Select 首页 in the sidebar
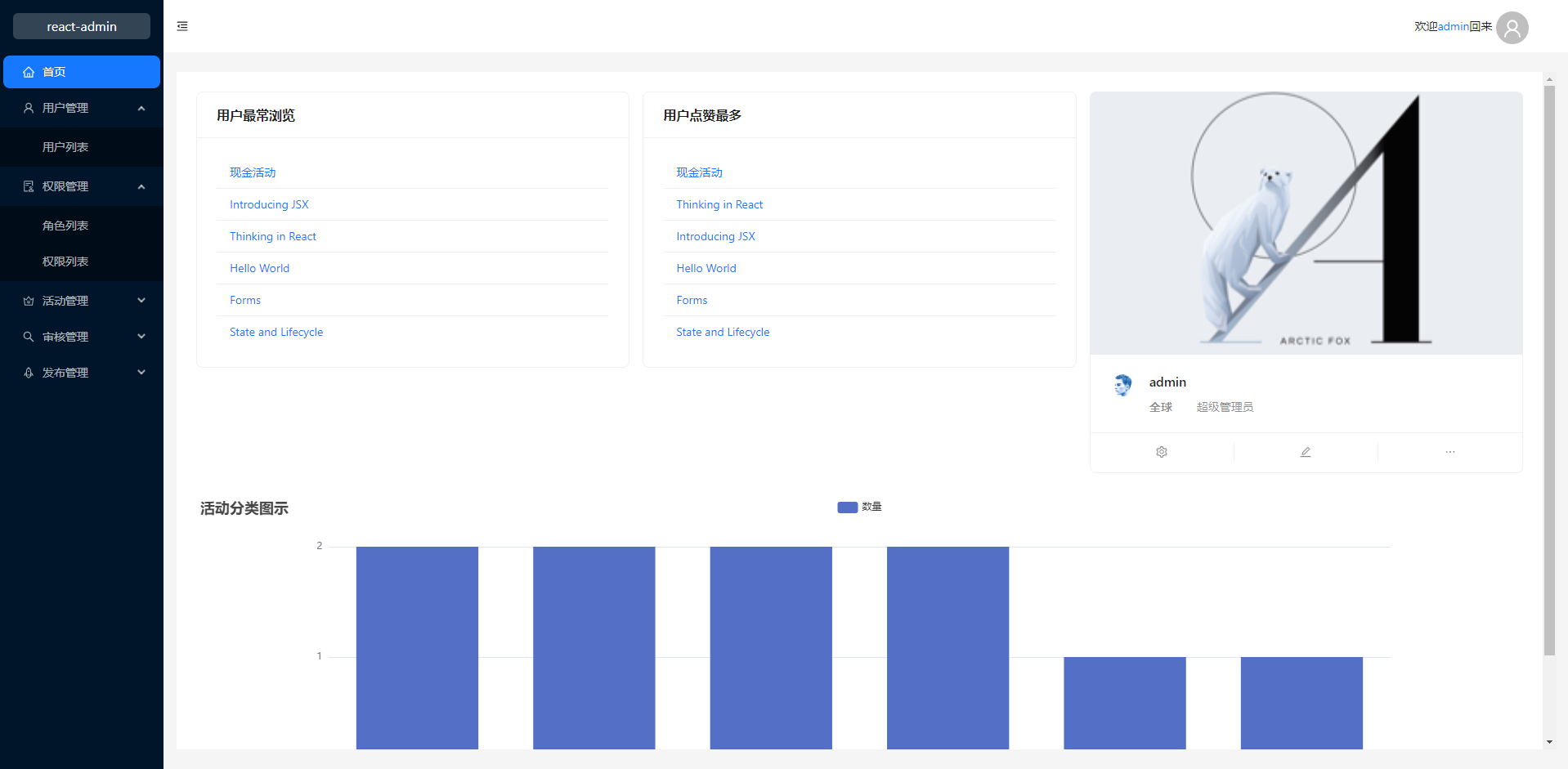 click(x=82, y=72)
